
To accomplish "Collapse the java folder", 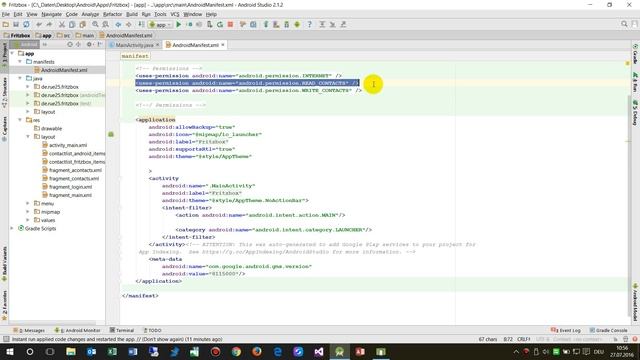I will (20, 78).
